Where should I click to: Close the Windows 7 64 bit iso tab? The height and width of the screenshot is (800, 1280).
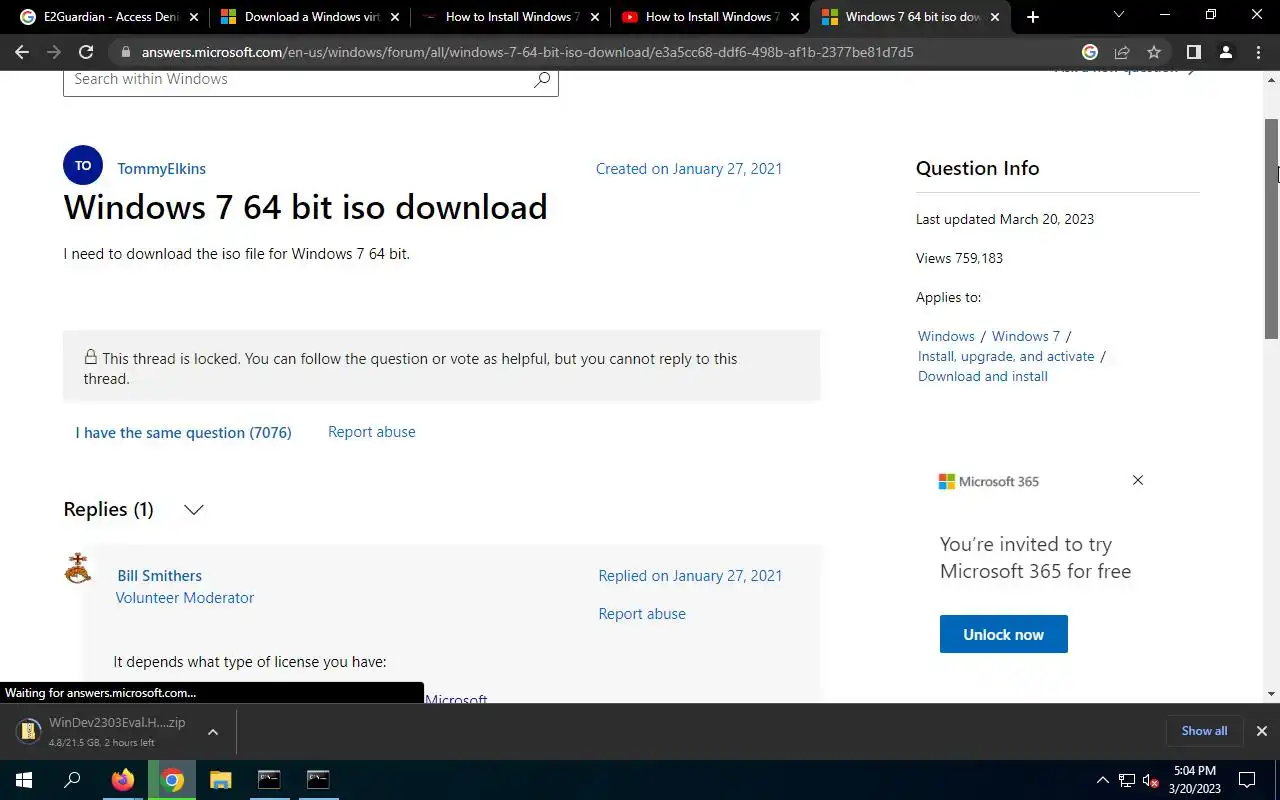996,17
